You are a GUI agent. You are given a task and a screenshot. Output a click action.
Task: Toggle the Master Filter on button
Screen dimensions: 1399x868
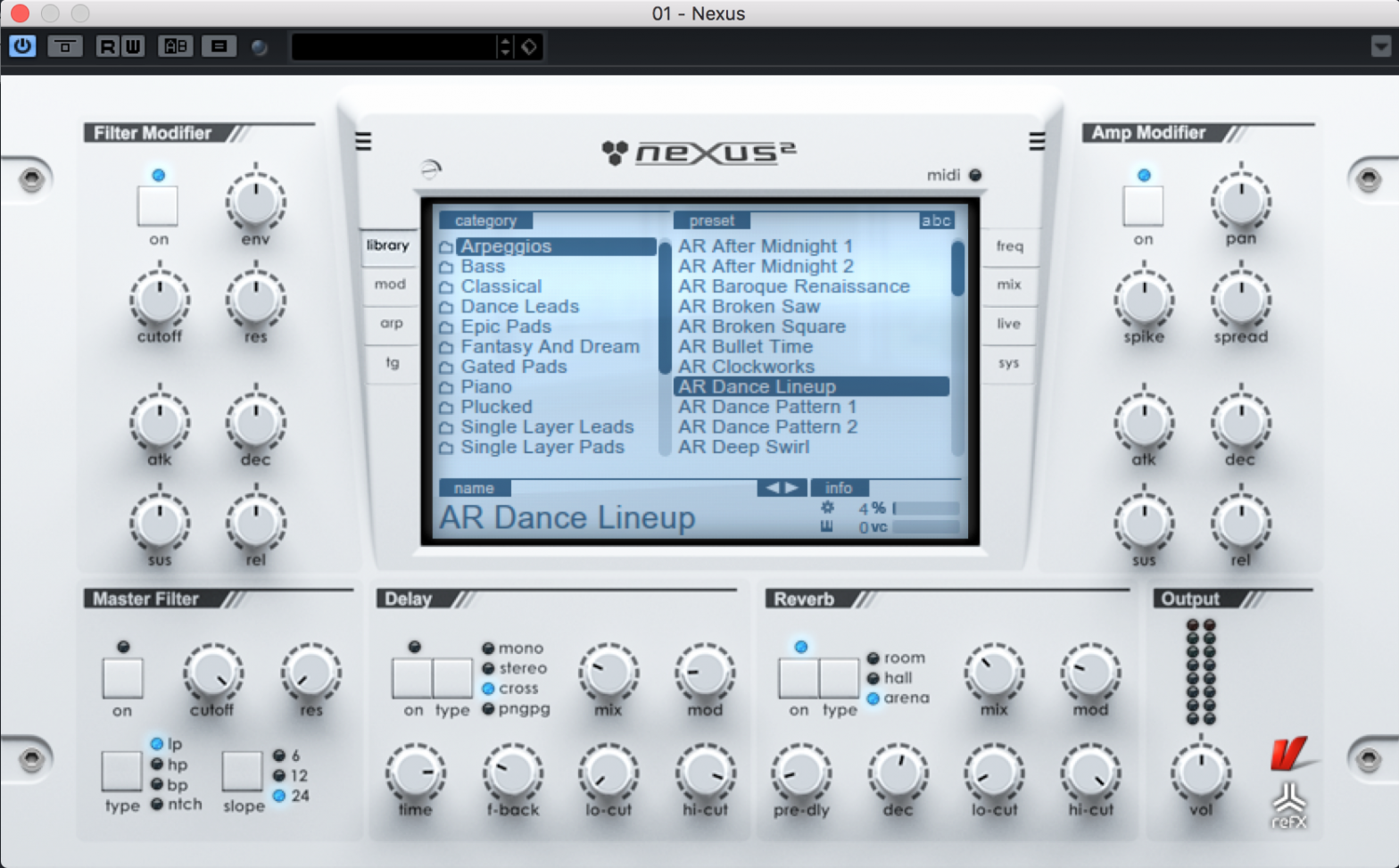[x=122, y=678]
